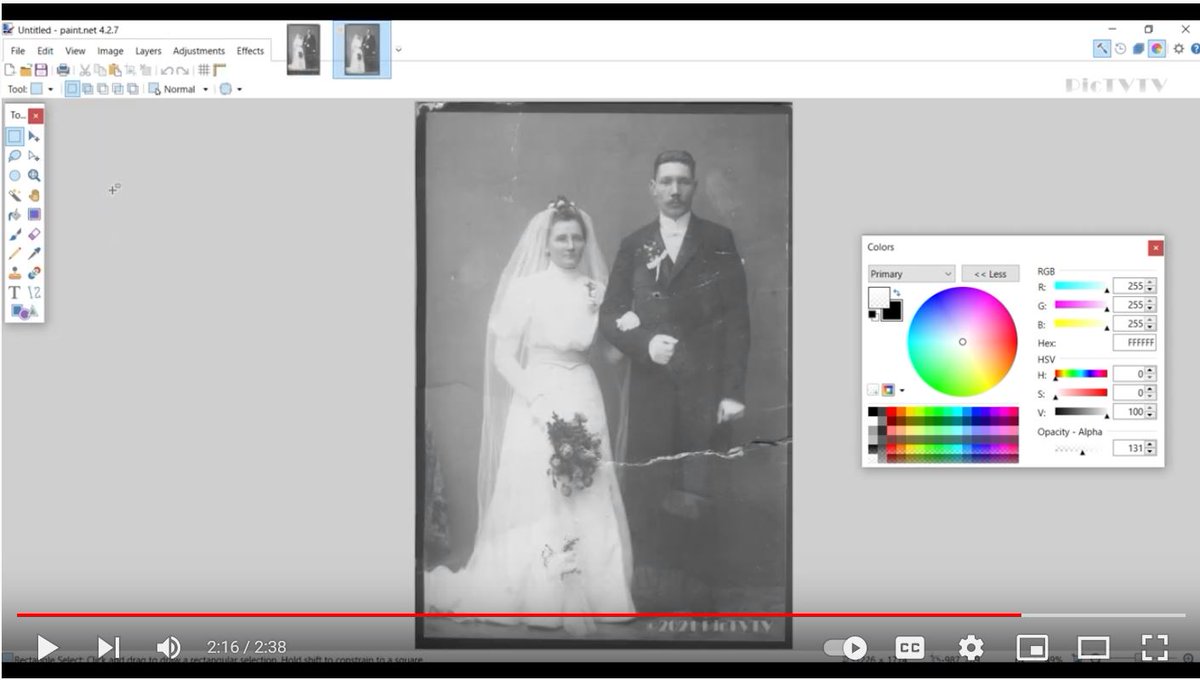
Task: Toggle the rulers
Action: 220,70
